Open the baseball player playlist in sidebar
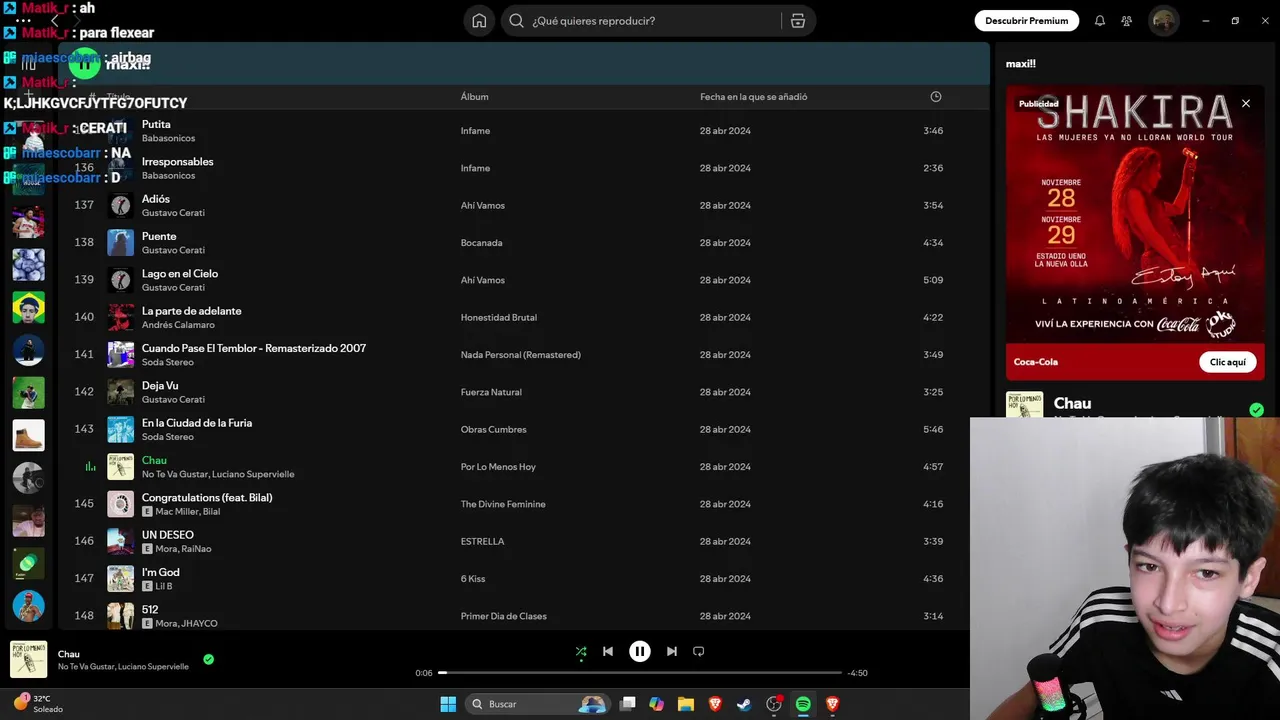Screen dimensions: 1280x720 tap(28, 222)
